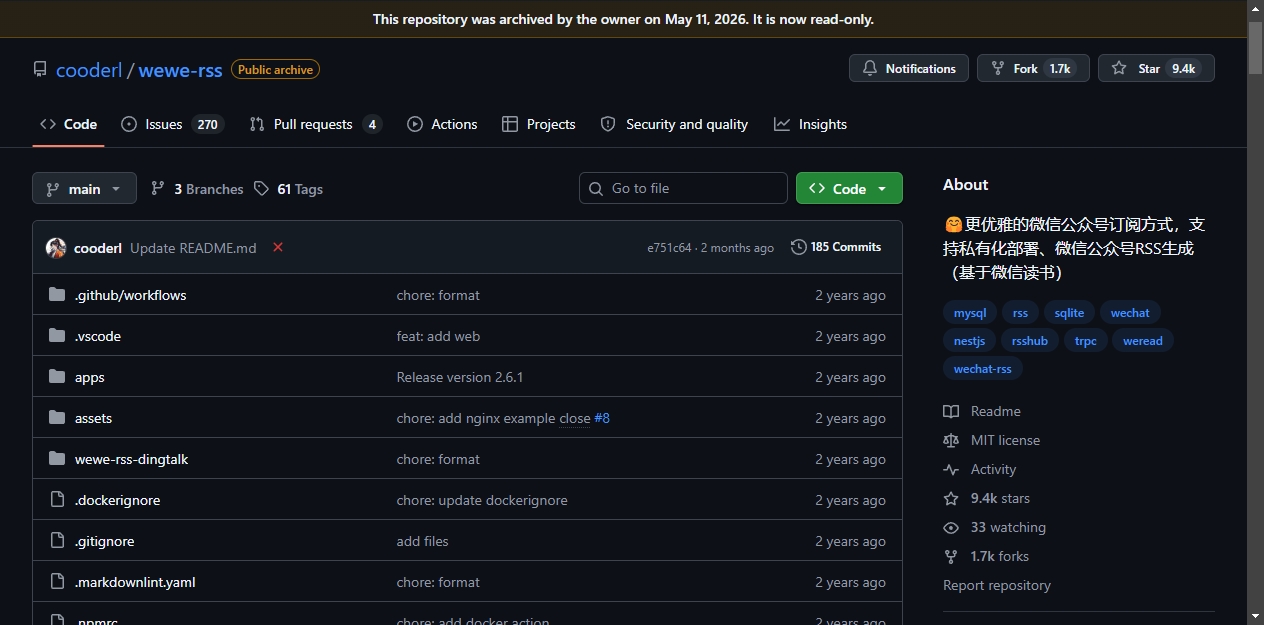The image size is (1264, 625).
Task: Click the file icon beside .dockerignore
Action: (57, 500)
